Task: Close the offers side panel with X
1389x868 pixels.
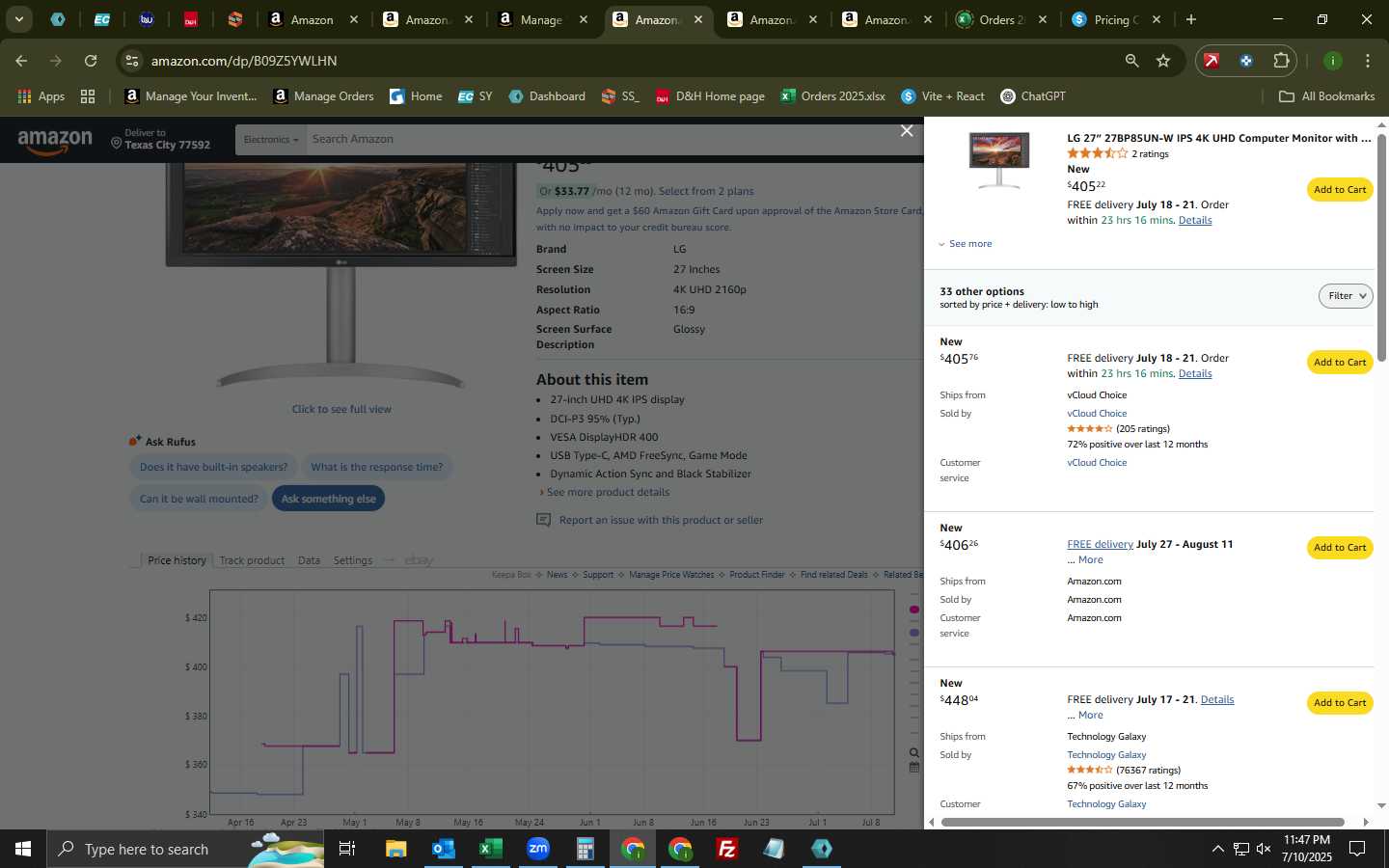Action: 907,131
